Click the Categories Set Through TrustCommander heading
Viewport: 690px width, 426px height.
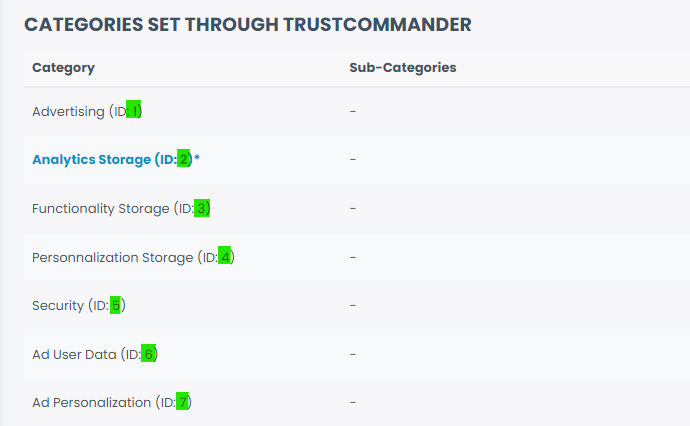(x=247, y=24)
